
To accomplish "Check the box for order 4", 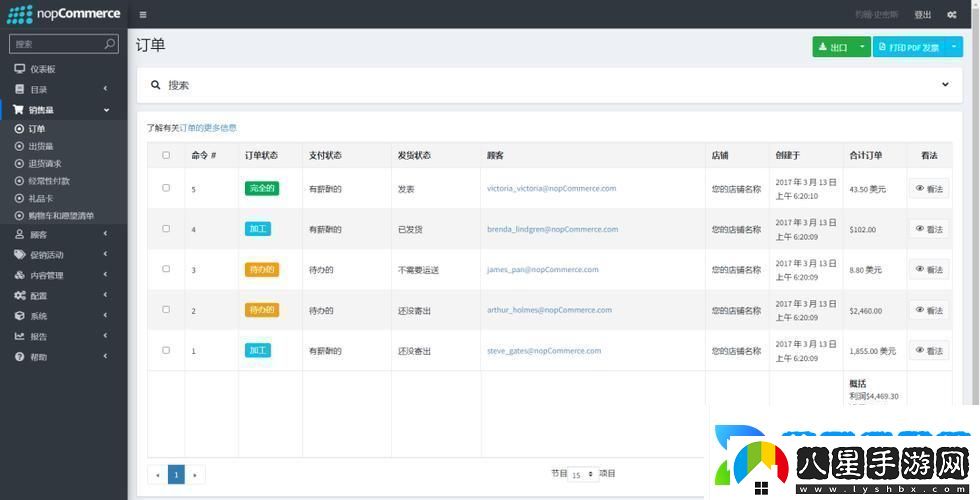I will pyautogui.click(x=166, y=228).
